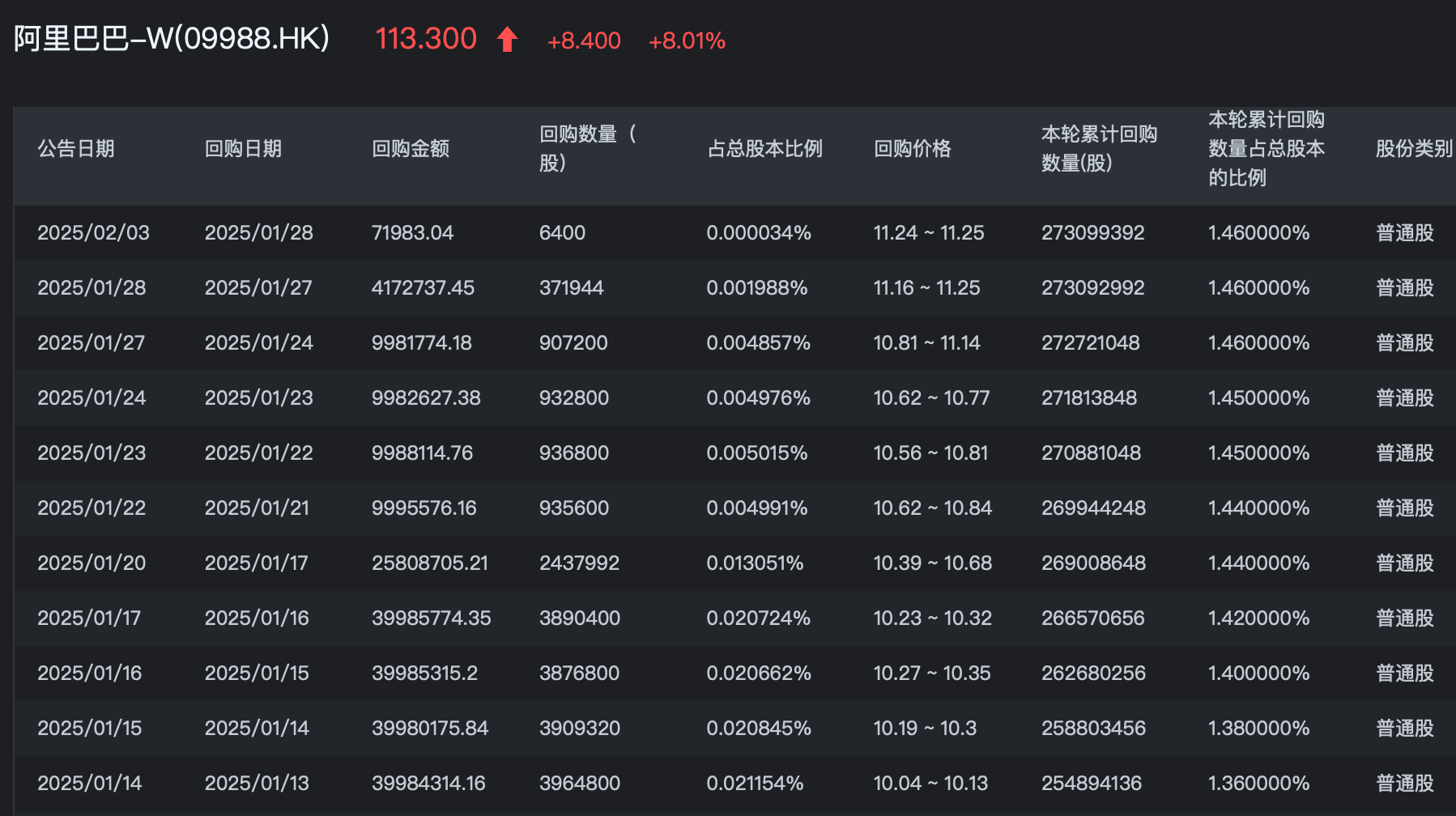Click cumulative ratio 1.400000%
The height and width of the screenshot is (816, 1456).
pos(1258,674)
